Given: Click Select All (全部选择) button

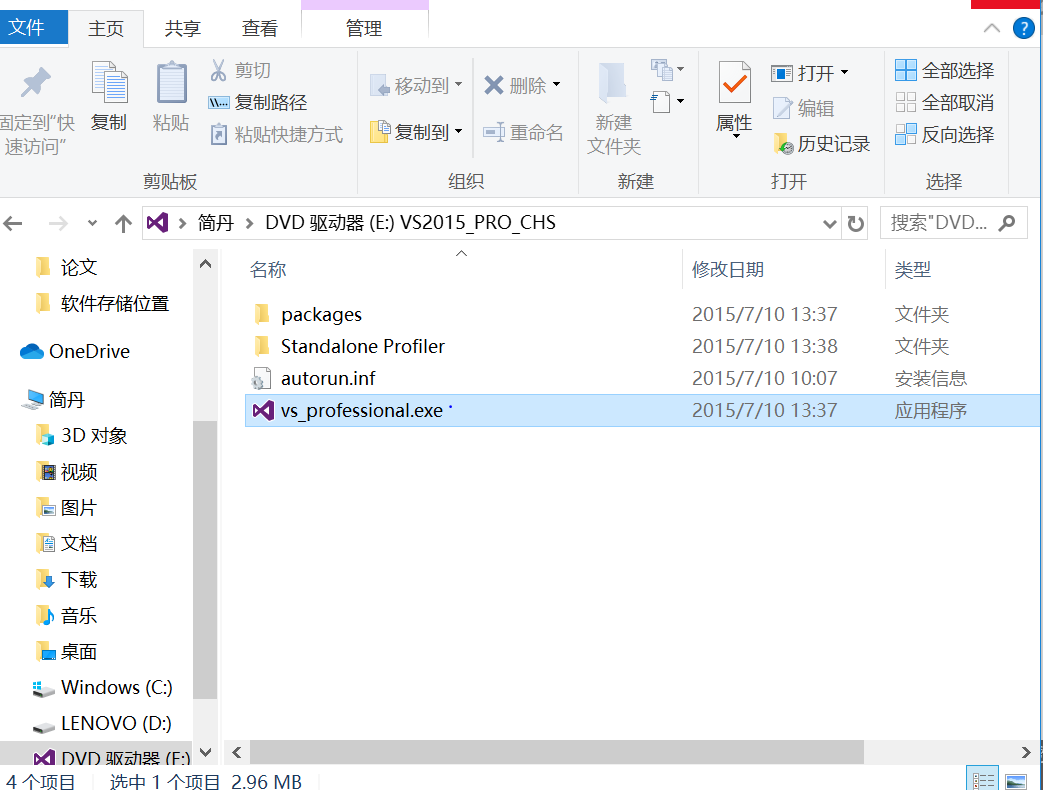Looking at the screenshot, I should 945,70.
